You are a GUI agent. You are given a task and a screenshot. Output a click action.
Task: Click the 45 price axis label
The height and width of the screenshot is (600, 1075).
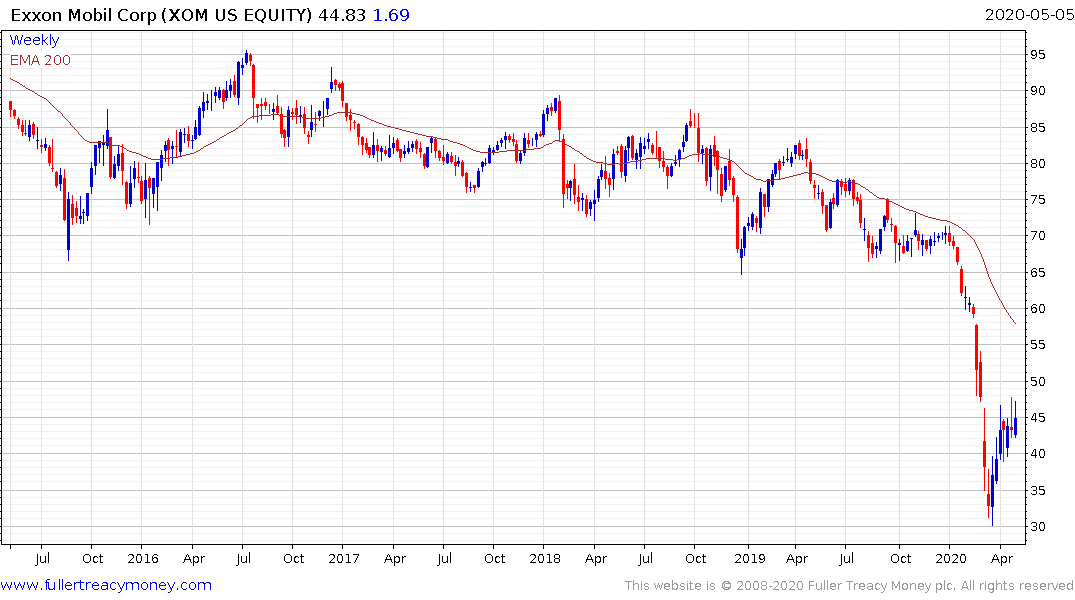(x=1037, y=418)
